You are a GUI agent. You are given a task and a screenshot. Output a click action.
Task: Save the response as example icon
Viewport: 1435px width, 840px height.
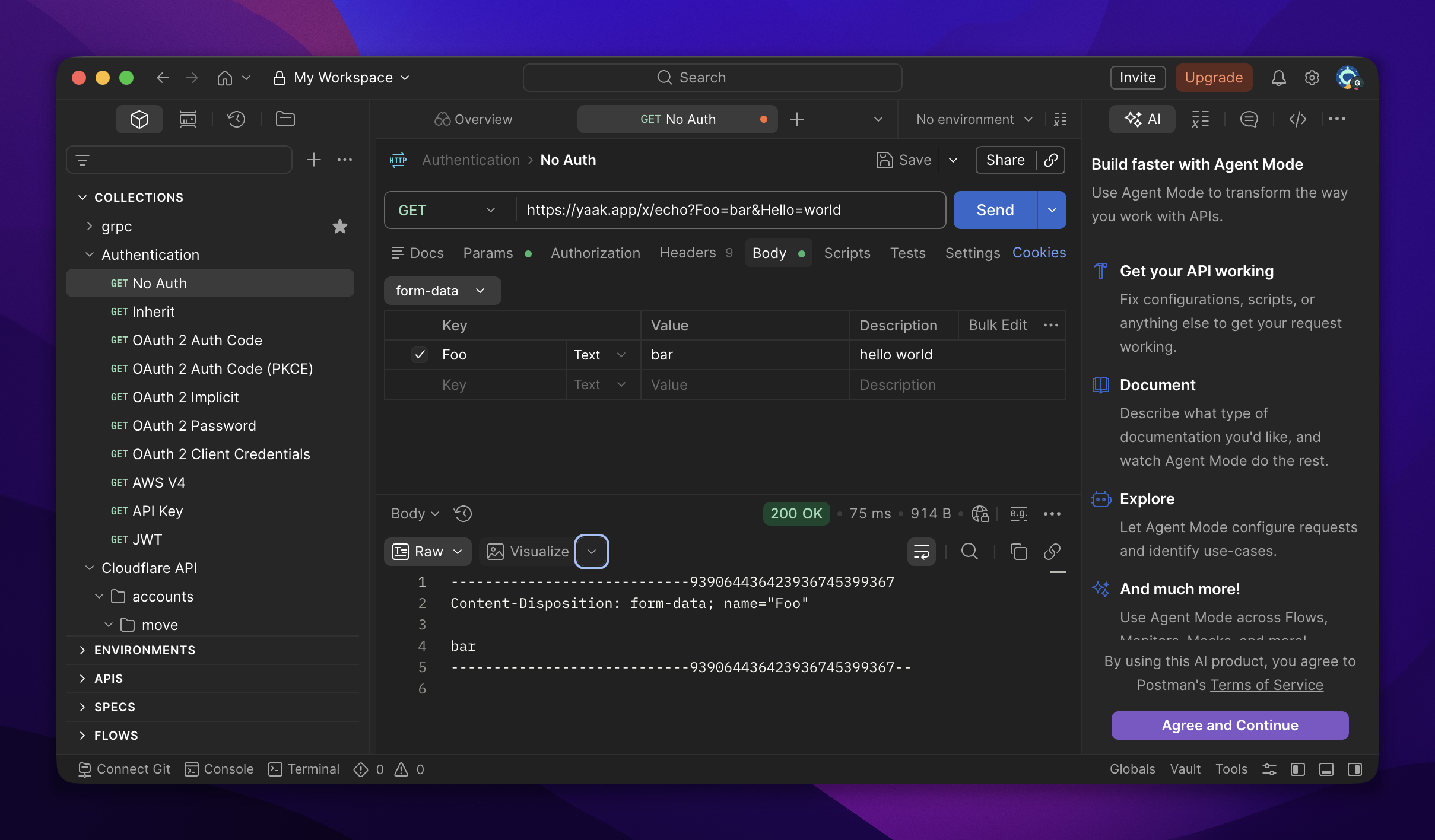pyautogui.click(x=1019, y=513)
